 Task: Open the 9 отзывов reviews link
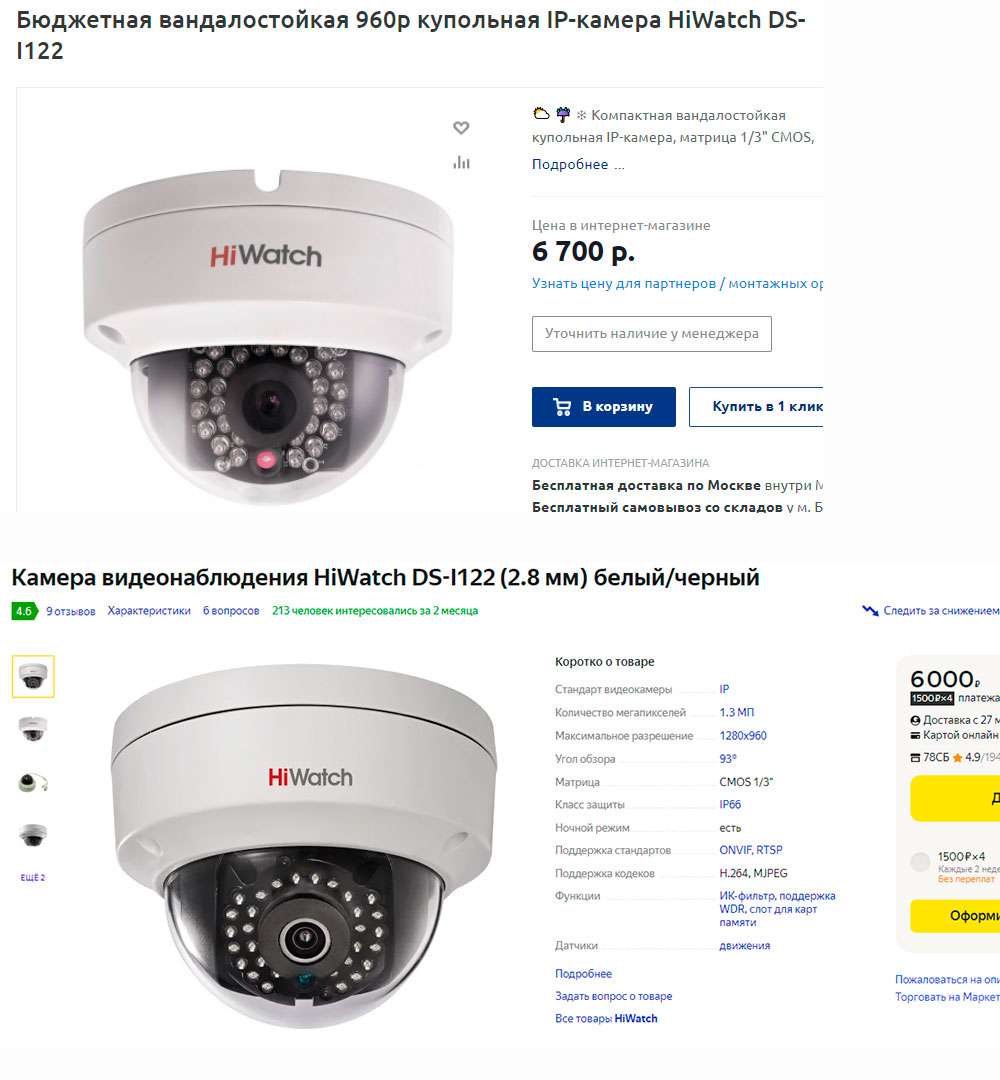70,611
